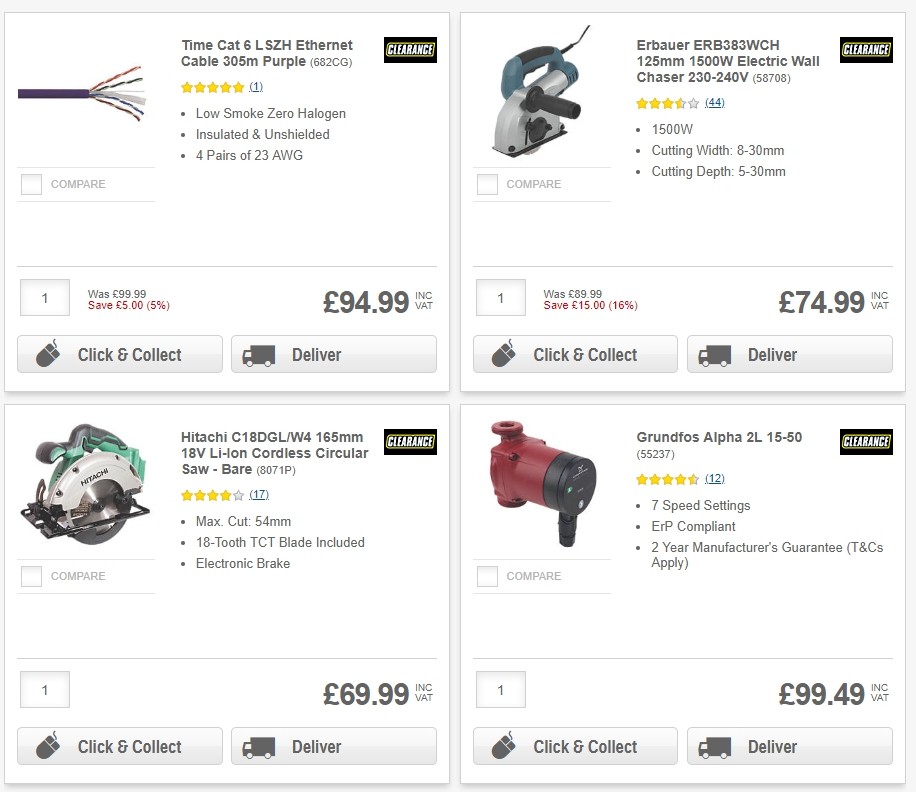
Task: Select the Click & Collect button for Erbauer chaser
Action: tap(575, 354)
